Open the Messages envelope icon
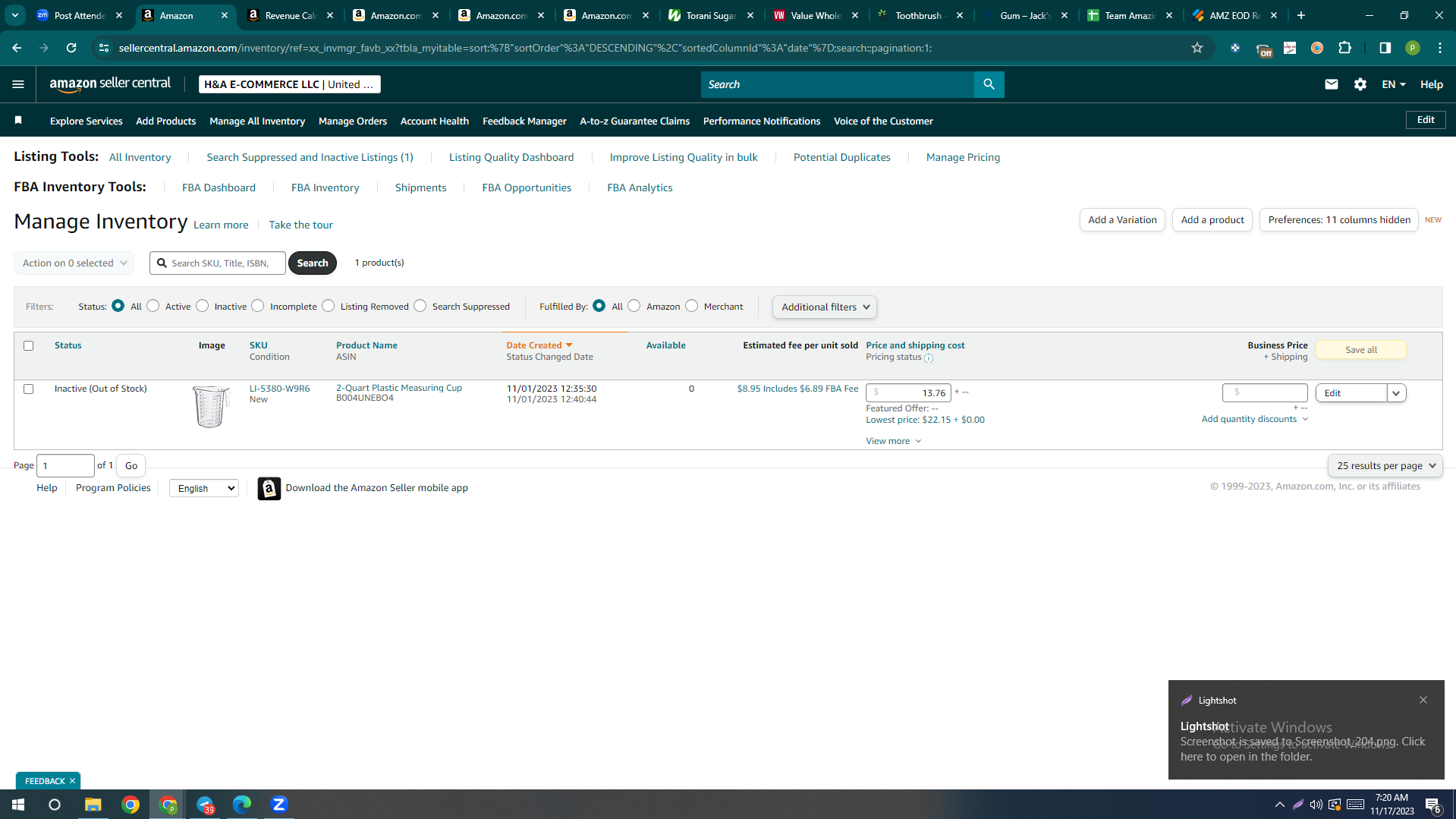Viewport: 1456px width, 819px height. tap(1331, 84)
